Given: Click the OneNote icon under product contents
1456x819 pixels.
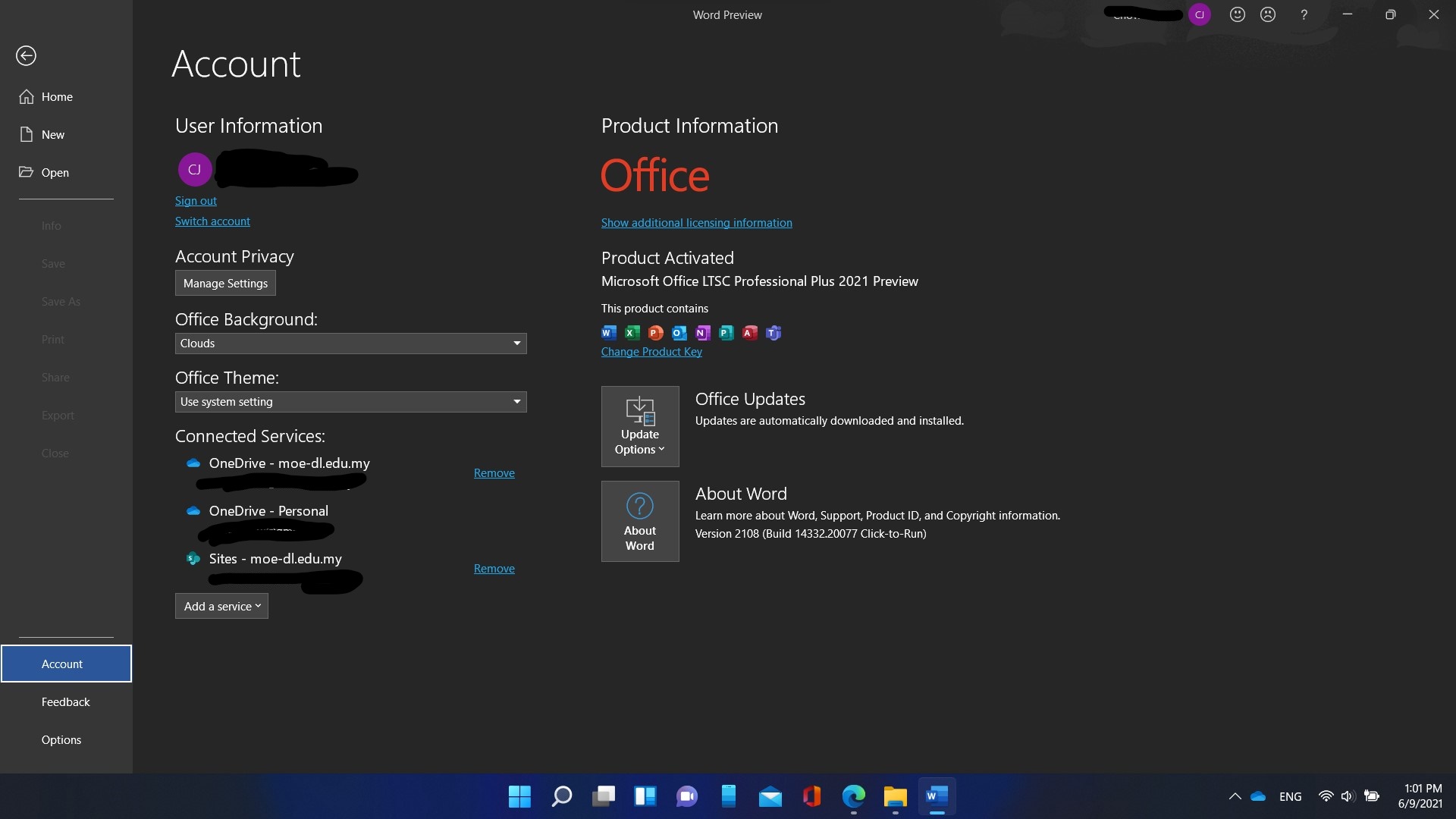Looking at the screenshot, I should click(x=702, y=333).
